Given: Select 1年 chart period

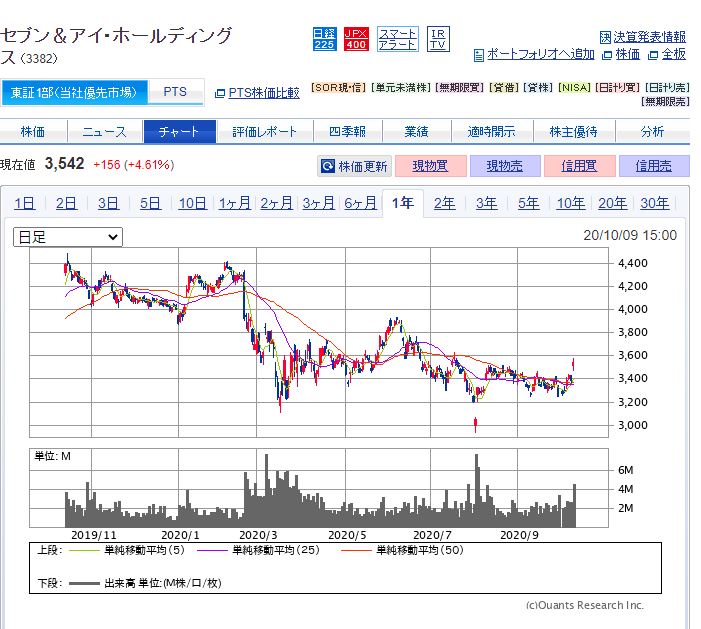Looking at the screenshot, I should coord(403,203).
